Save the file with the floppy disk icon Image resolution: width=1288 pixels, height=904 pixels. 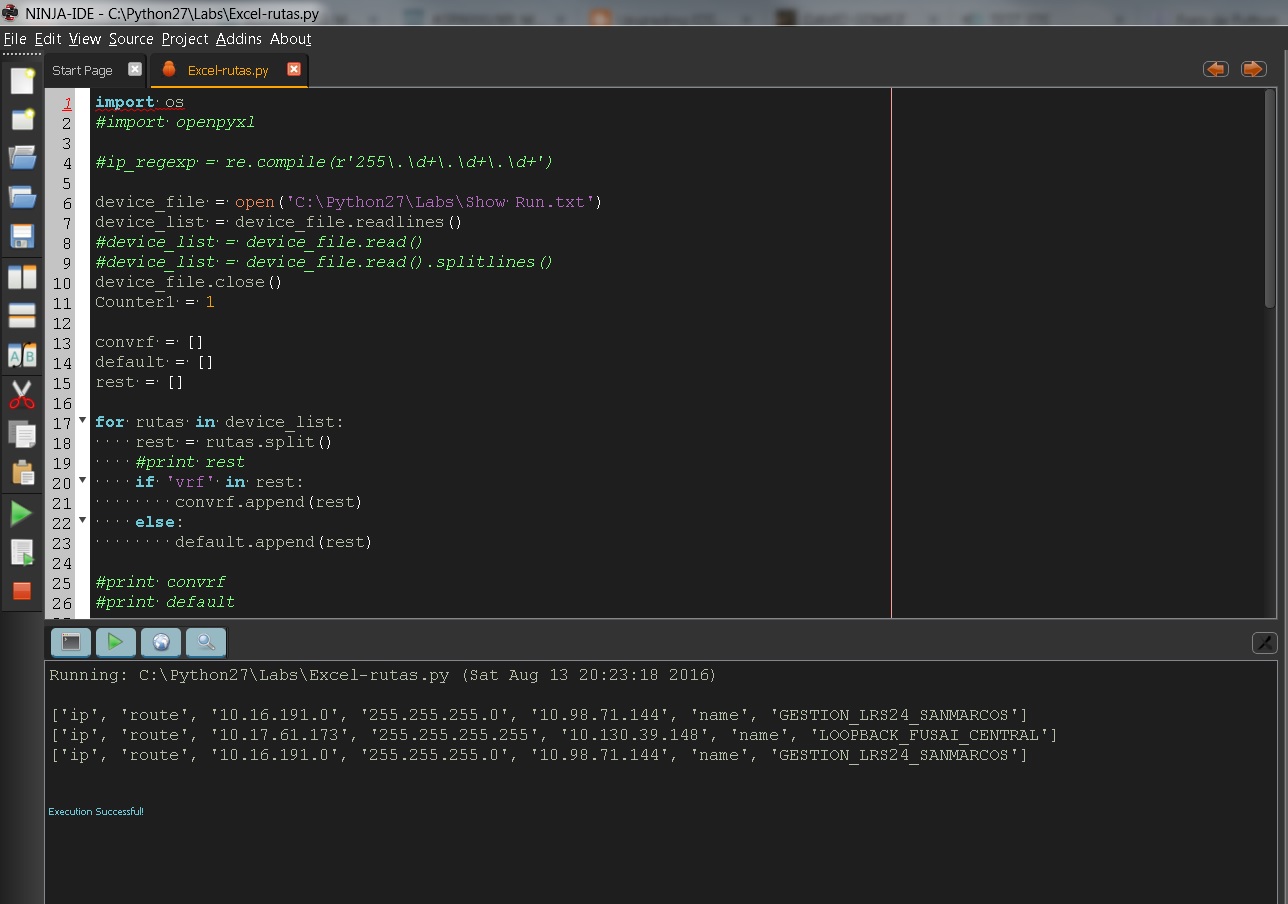[22, 236]
